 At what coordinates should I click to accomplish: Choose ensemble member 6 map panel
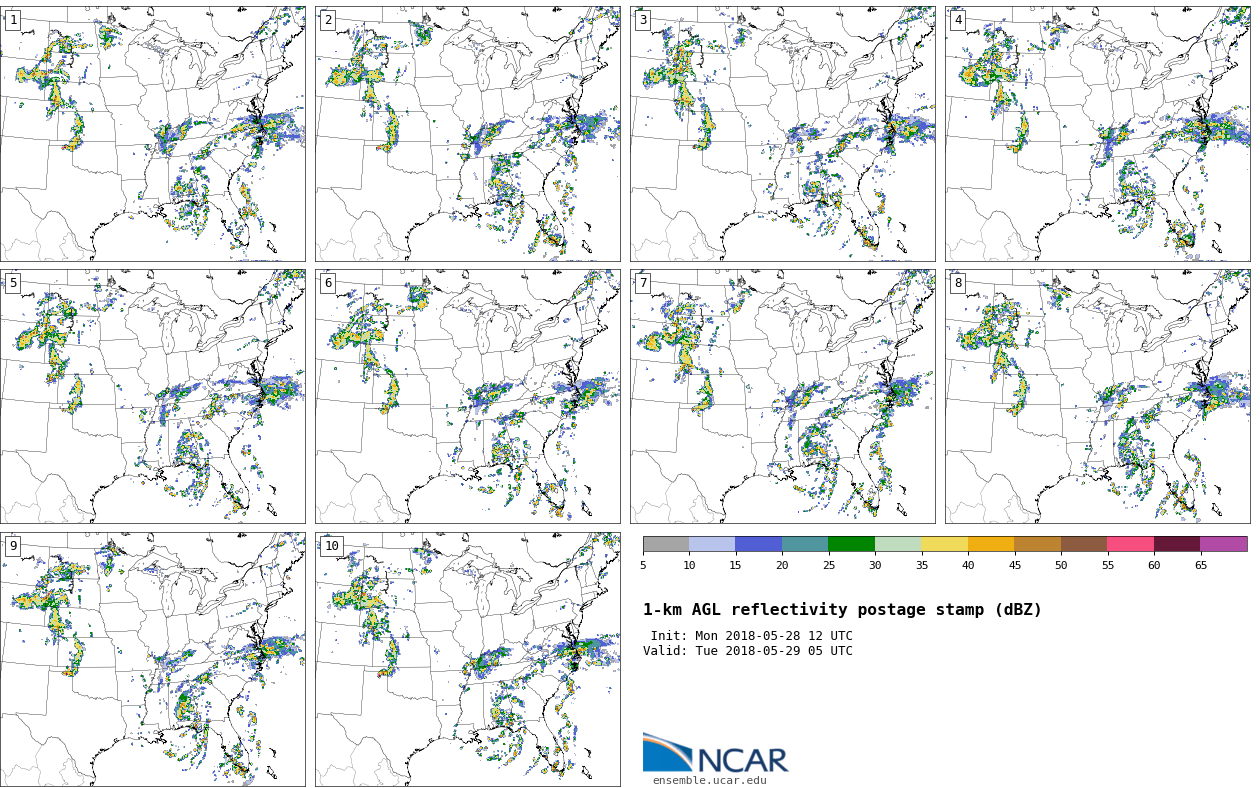tap(467, 396)
